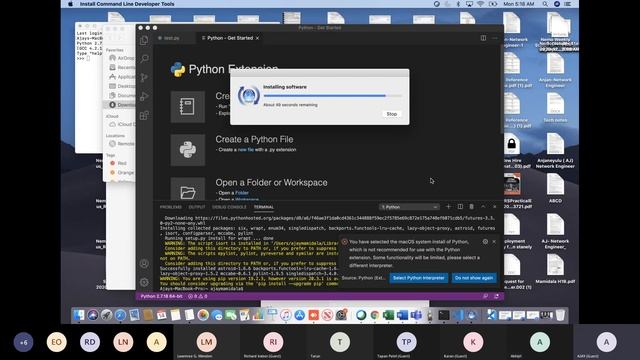Click Stop in the Installing software dialog
Screen dimensions: 640x360
pos(391,114)
